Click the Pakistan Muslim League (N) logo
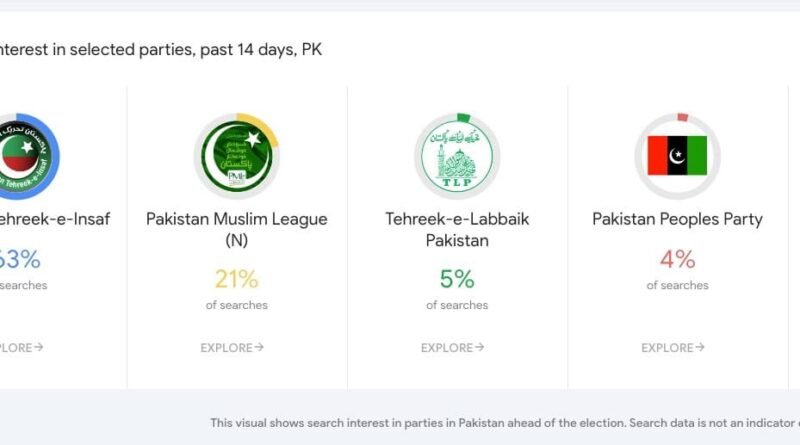The width and height of the screenshot is (800, 445). click(x=237, y=156)
